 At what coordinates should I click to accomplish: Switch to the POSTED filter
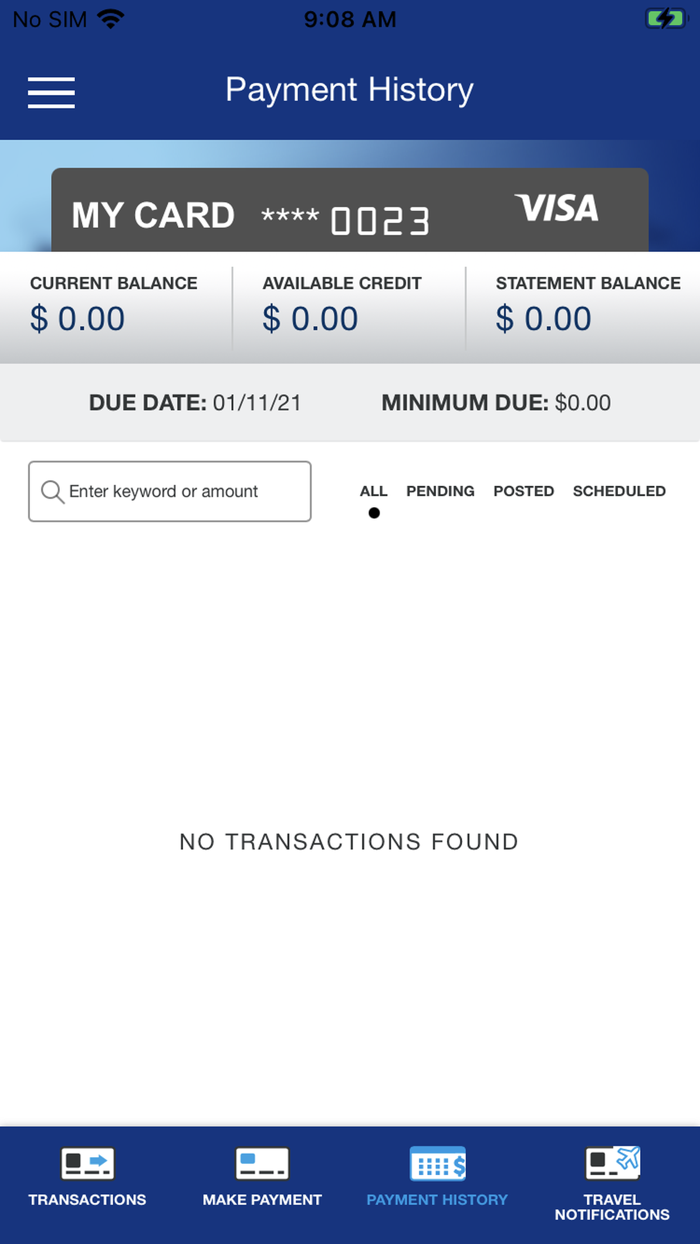[523, 491]
